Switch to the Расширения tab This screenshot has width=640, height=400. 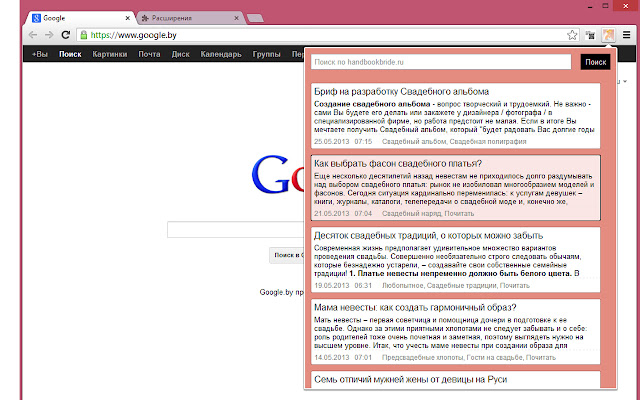[190, 18]
